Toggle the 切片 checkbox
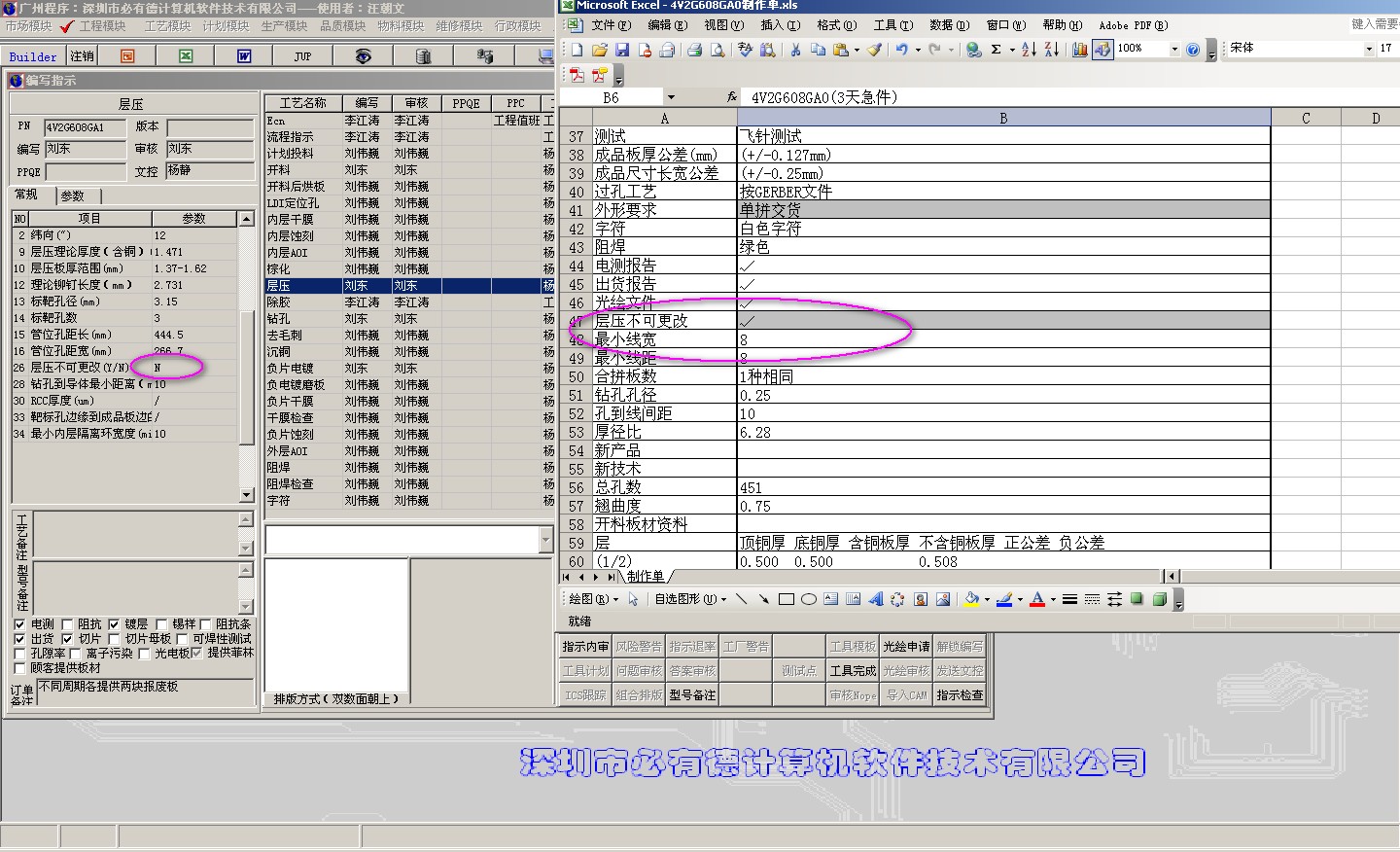1400x852 pixels. tap(67, 639)
